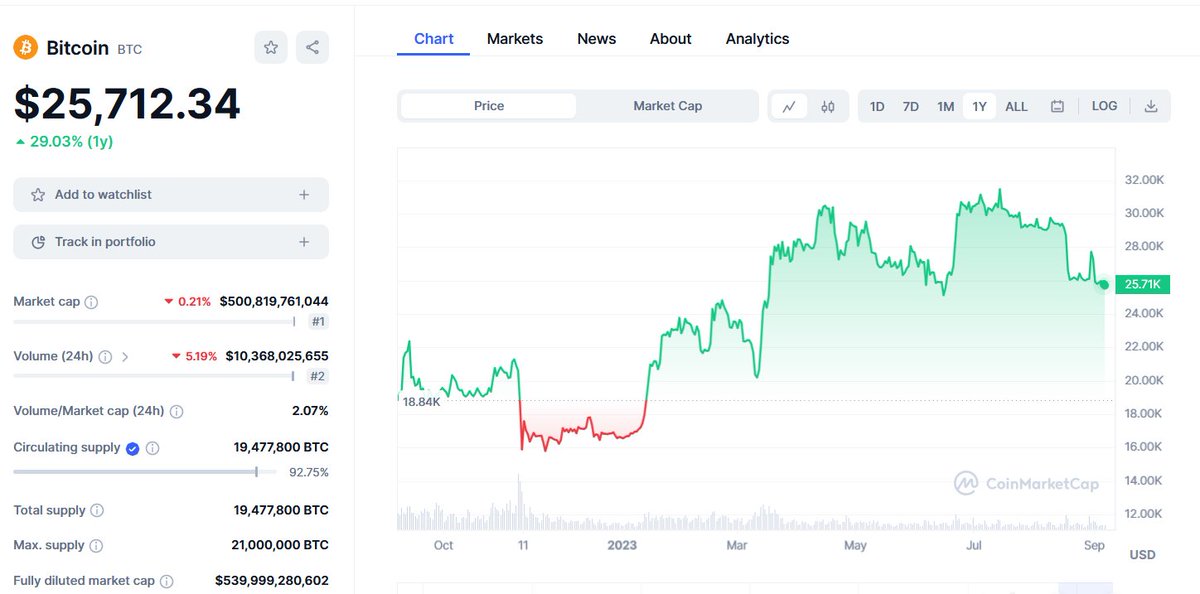This screenshot has width=1200, height=594.
Task: Click the volume rank bar
Action: tap(154, 376)
